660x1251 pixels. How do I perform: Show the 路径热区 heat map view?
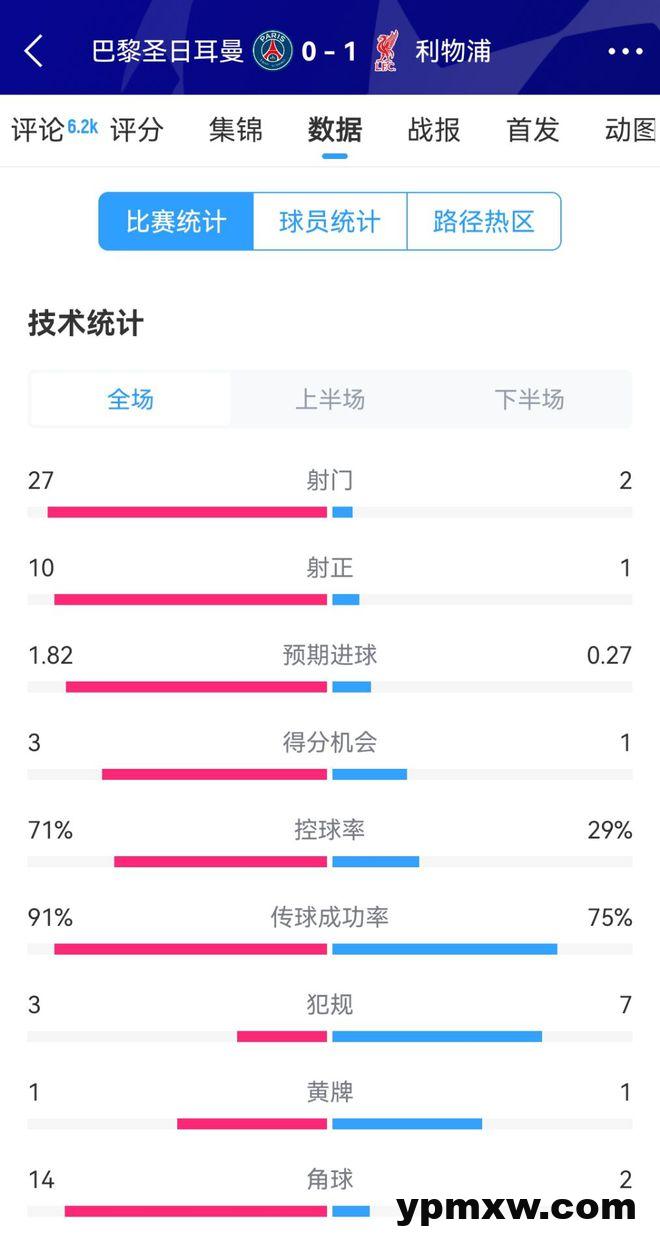click(x=484, y=221)
